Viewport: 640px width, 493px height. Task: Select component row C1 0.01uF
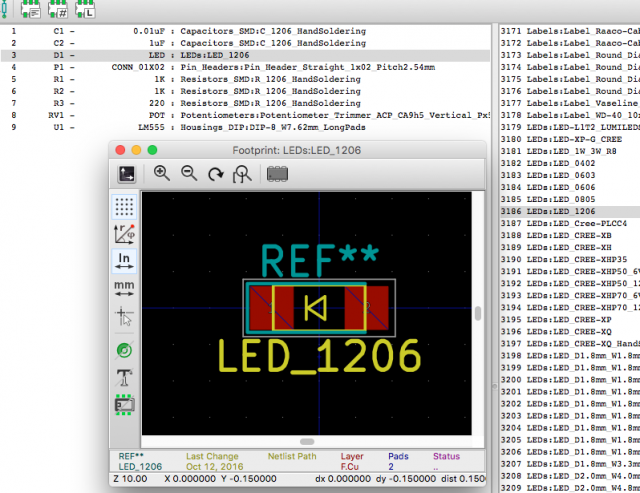245,31
